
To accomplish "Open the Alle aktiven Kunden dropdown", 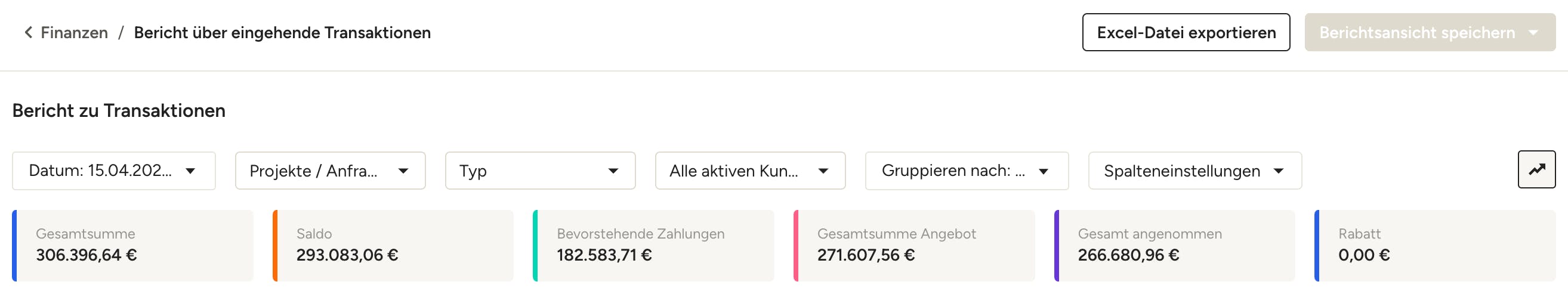I will [750, 171].
